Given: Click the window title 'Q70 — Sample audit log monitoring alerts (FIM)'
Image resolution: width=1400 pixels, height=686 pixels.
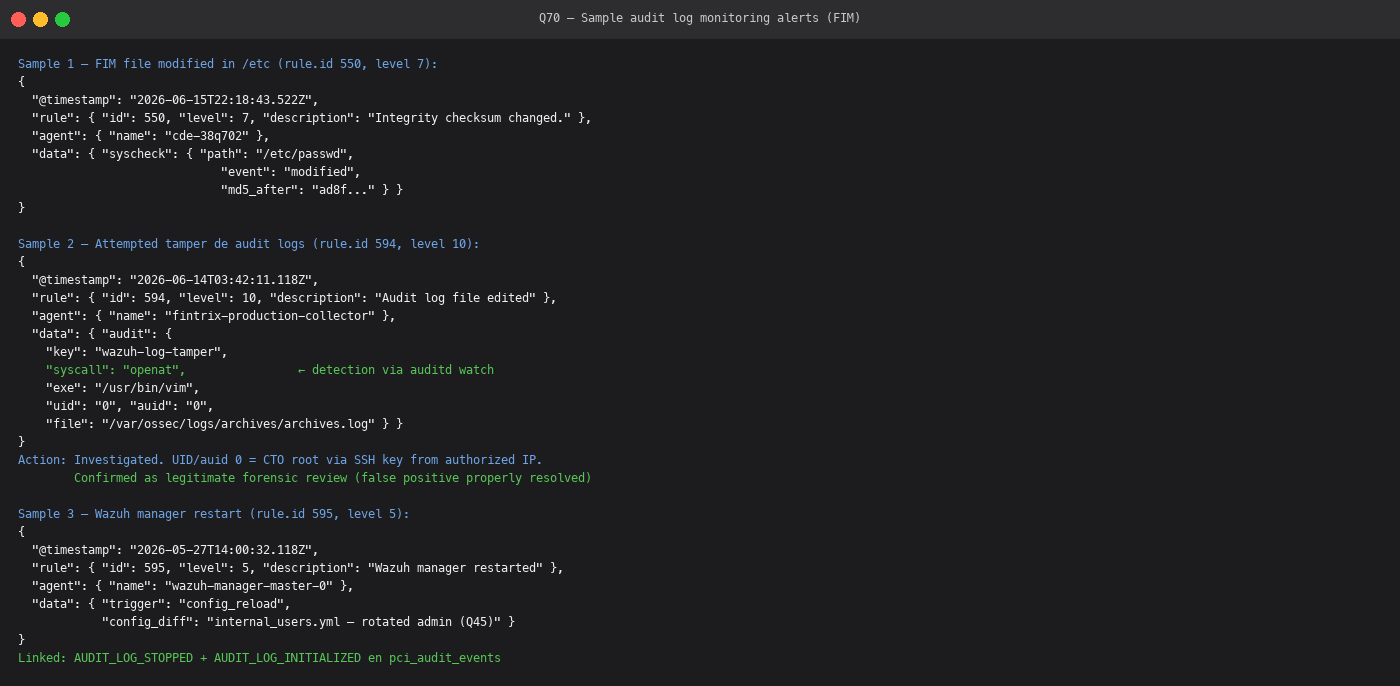Looking at the screenshot, I should tap(700, 18).
